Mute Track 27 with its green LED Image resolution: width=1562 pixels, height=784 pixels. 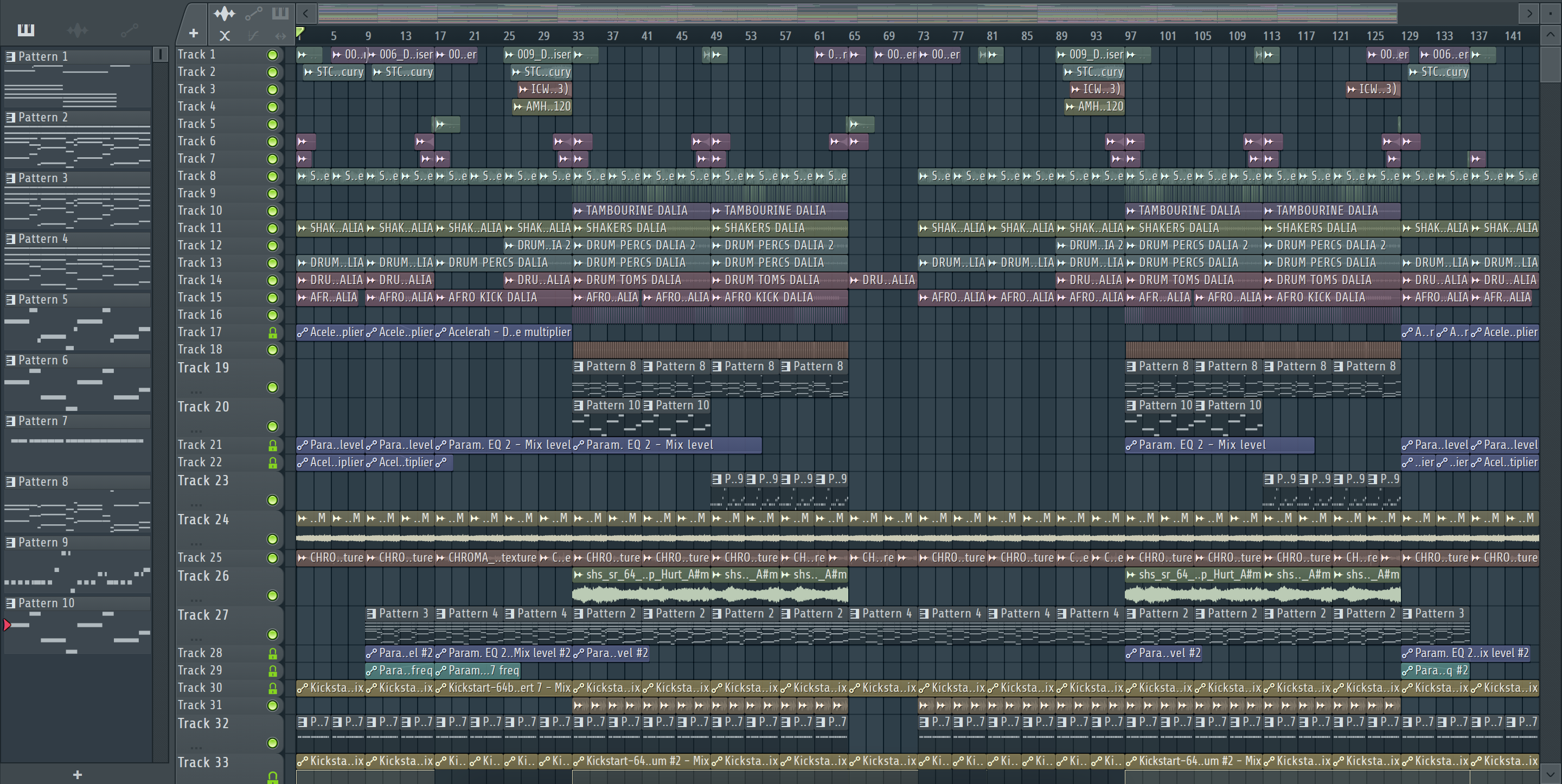[x=273, y=634]
